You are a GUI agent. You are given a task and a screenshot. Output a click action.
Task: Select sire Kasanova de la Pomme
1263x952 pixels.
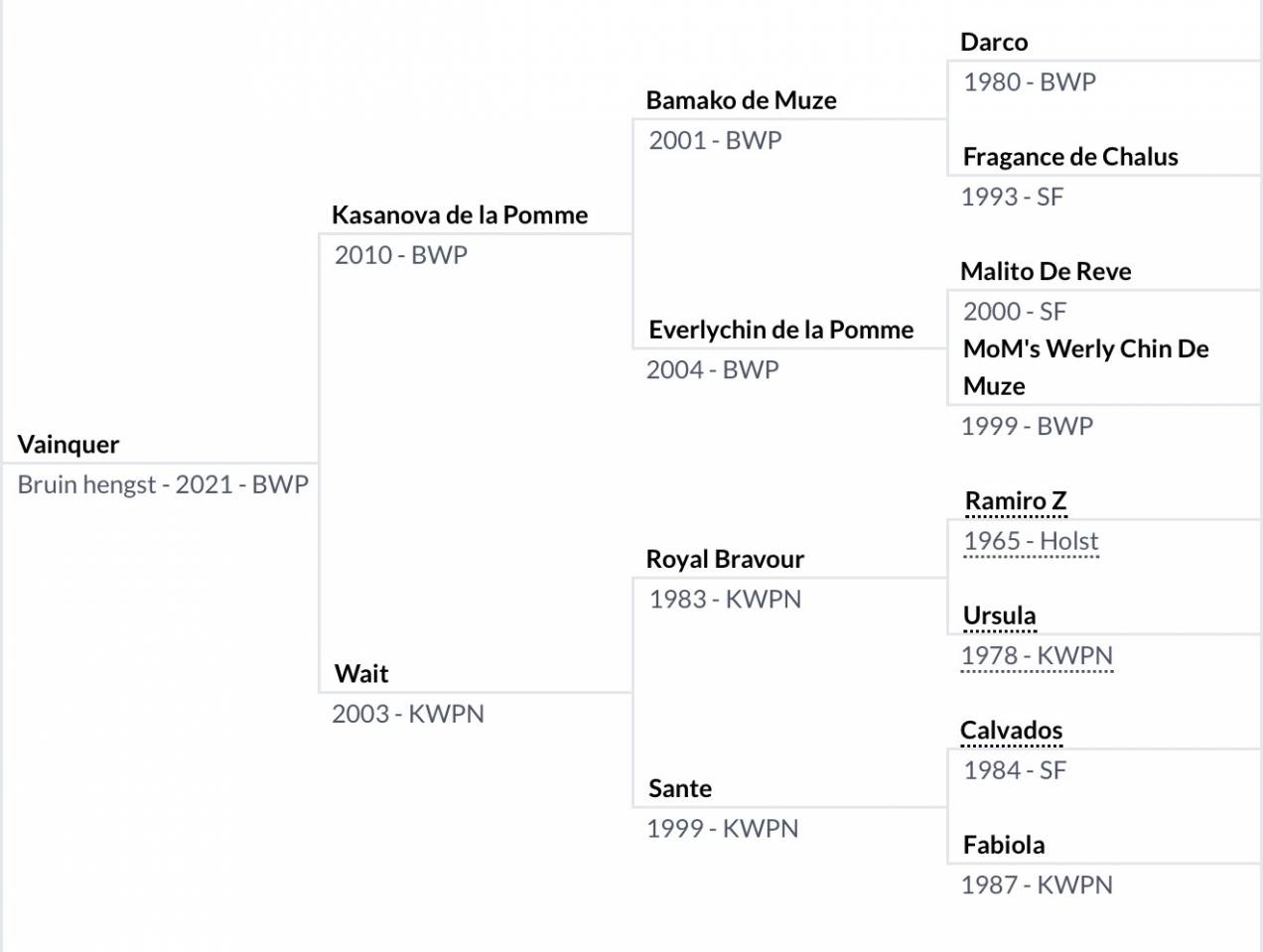[x=460, y=215]
